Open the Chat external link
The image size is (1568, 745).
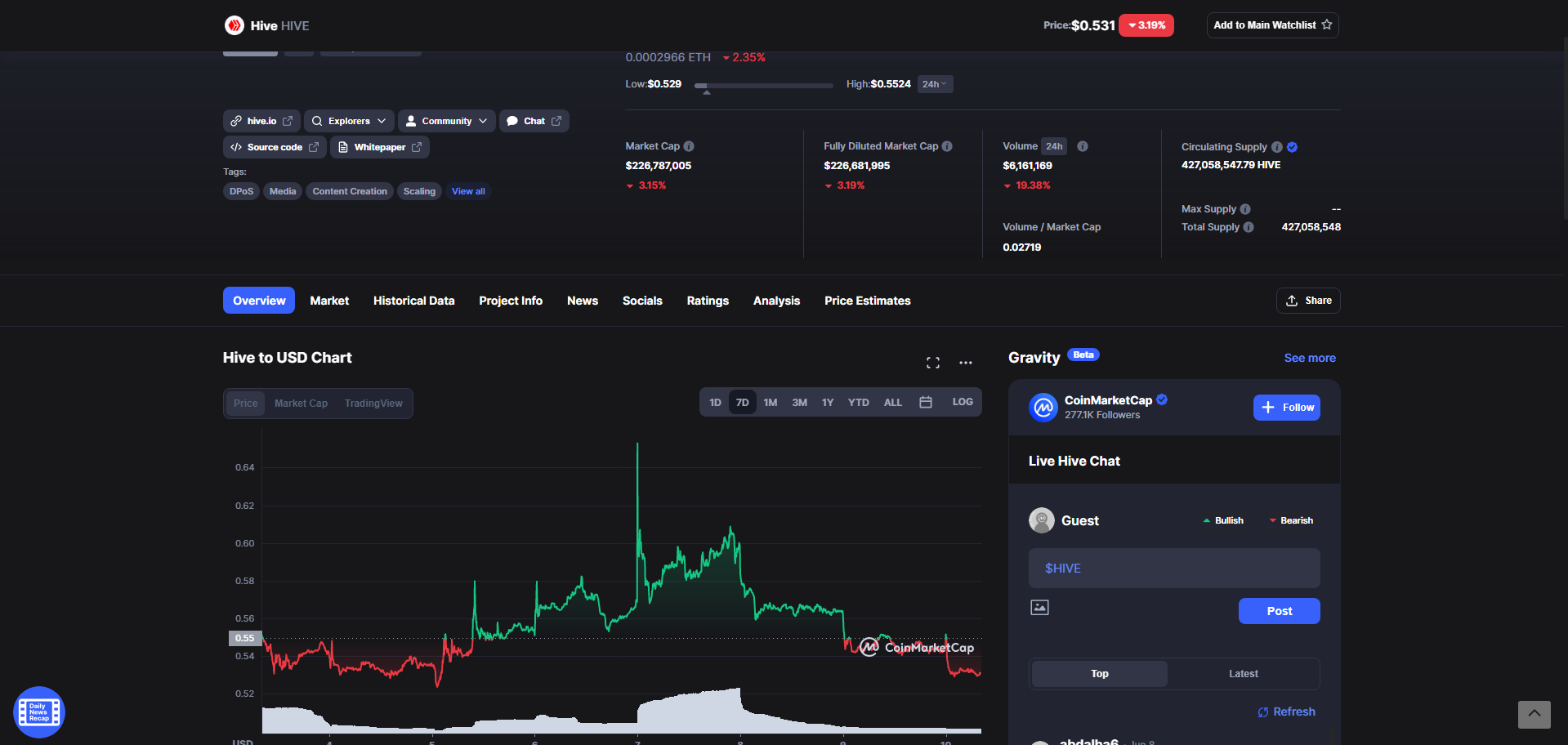(534, 121)
